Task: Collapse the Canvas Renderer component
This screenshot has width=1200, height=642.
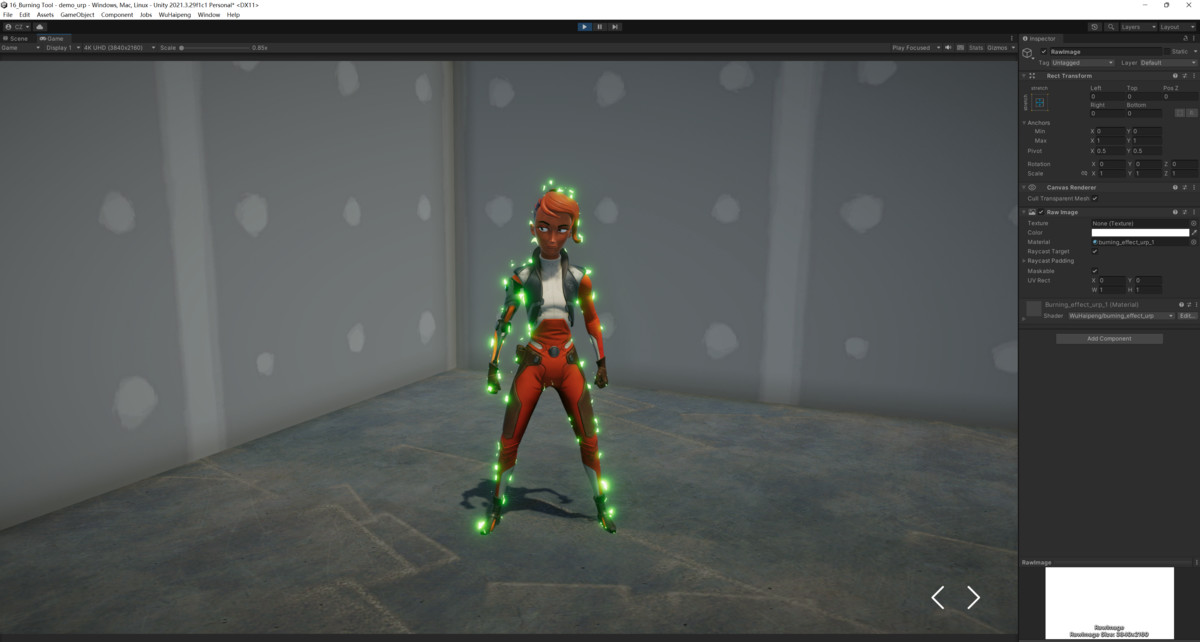Action: [x=1024, y=187]
